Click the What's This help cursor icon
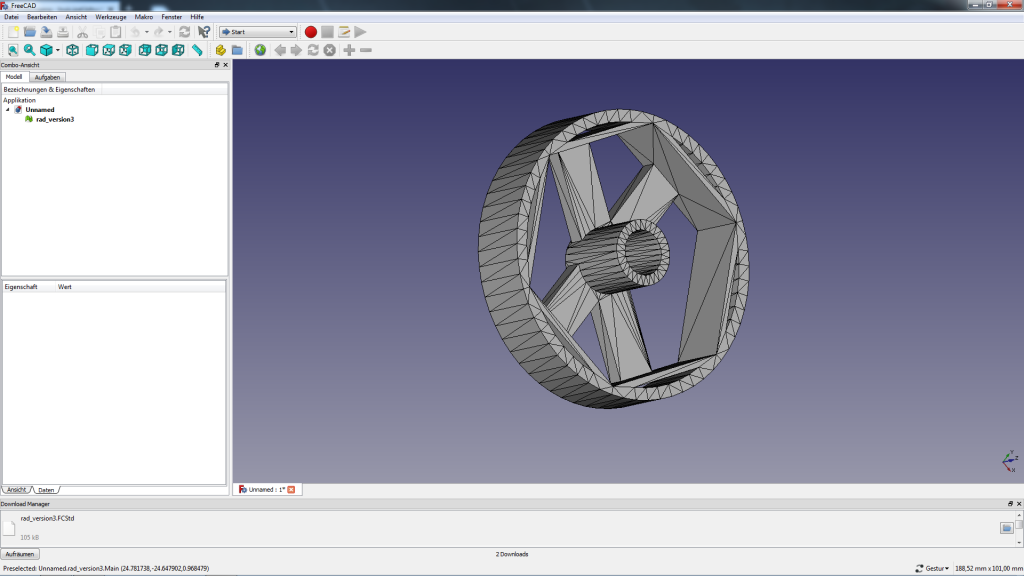Viewport: 1024px width, 576px height. coord(204,32)
